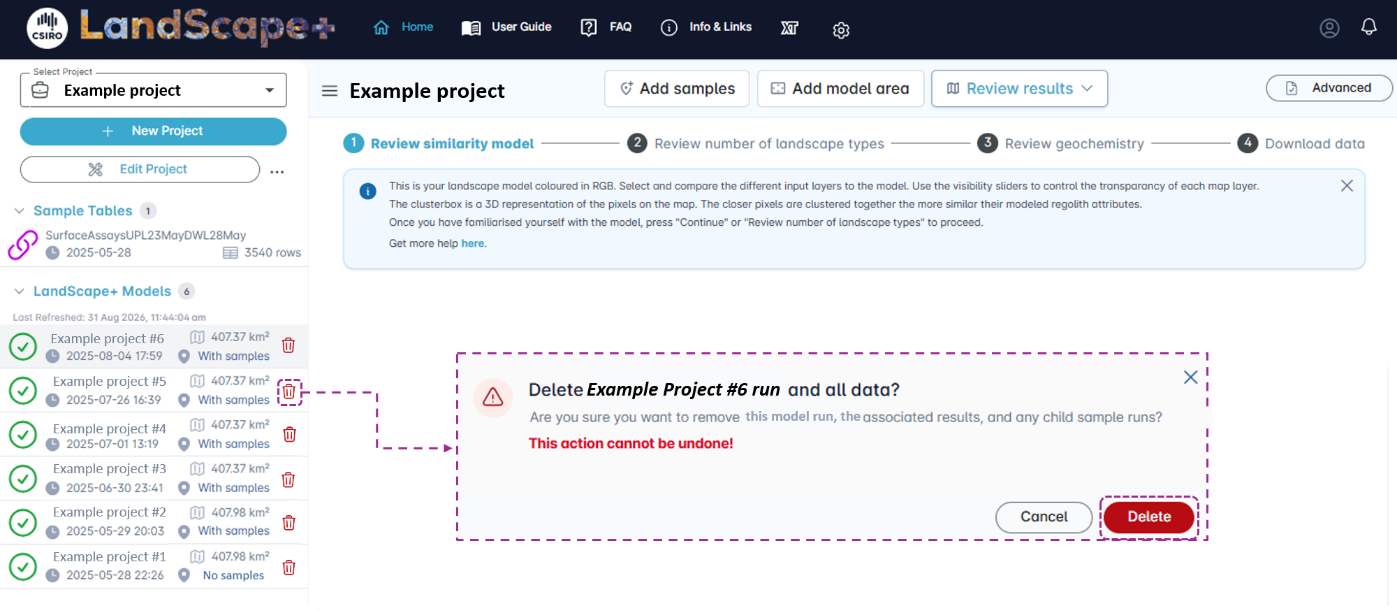
Task: Go to the User Guide menu item
Action: pyautogui.click(x=506, y=27)
